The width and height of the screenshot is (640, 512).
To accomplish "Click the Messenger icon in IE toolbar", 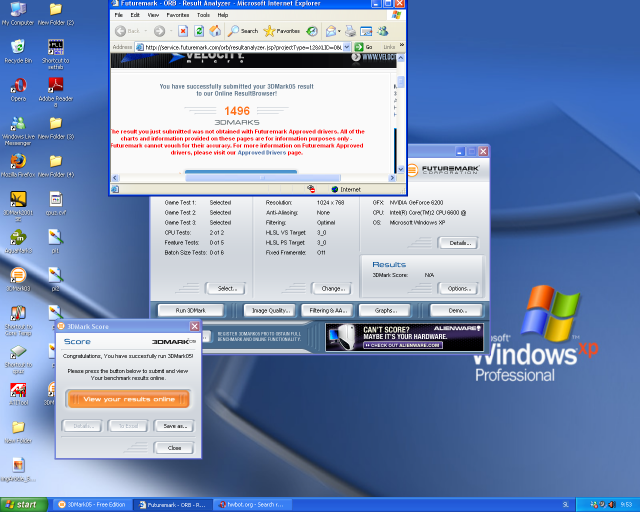I will point(382,31).
